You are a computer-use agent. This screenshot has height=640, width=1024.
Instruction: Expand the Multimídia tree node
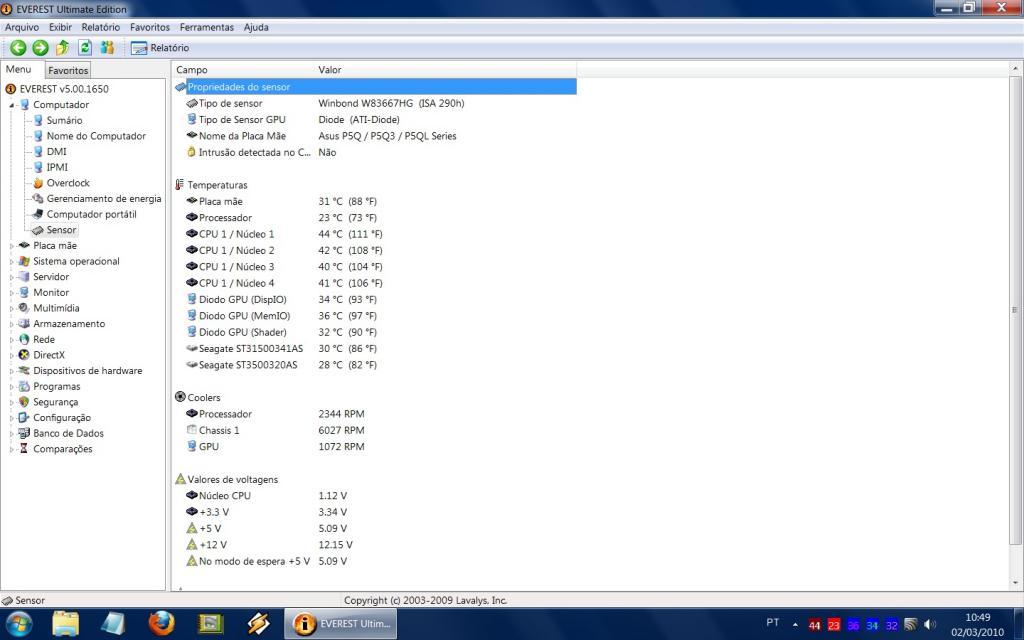(x=12, y=309)
